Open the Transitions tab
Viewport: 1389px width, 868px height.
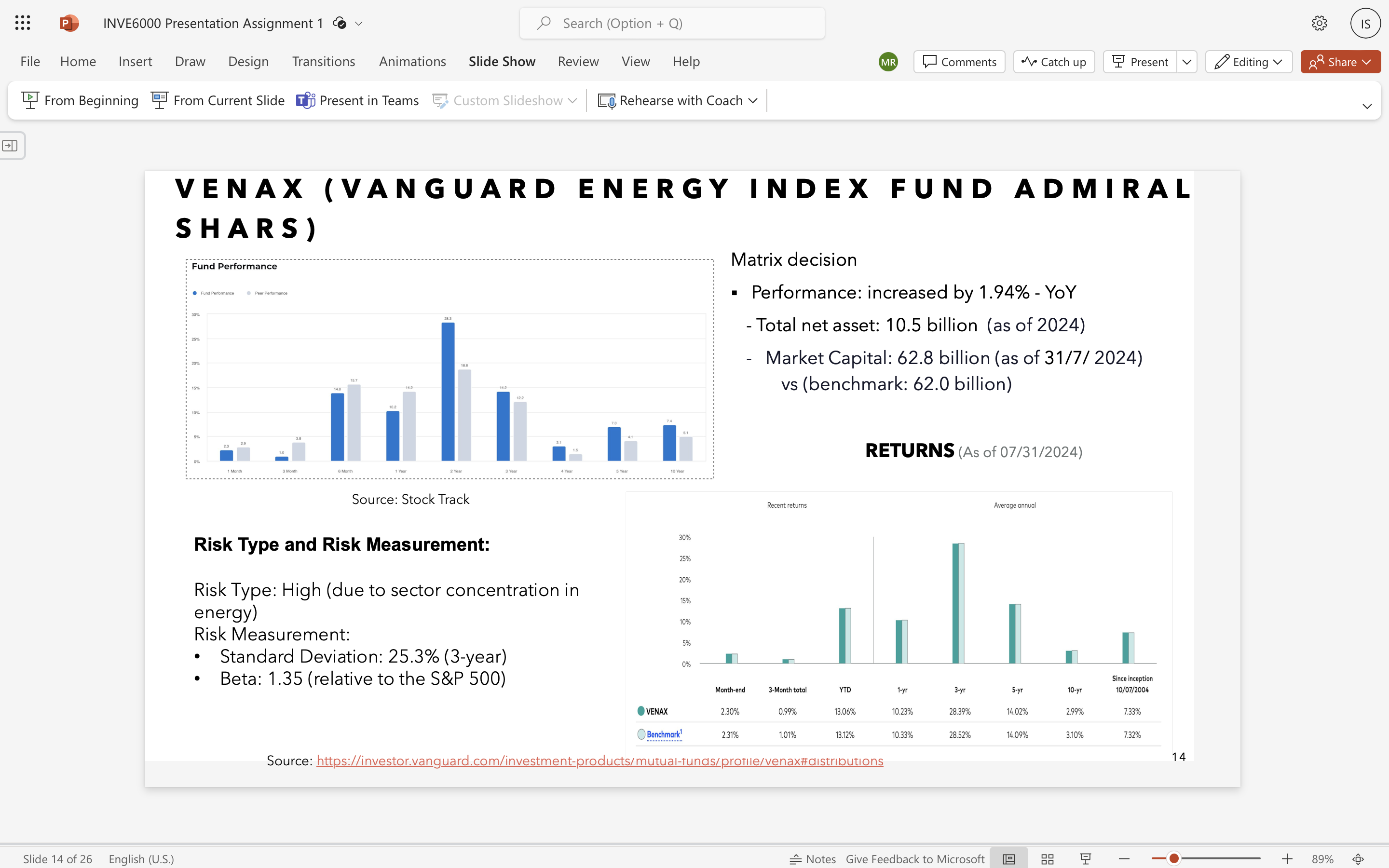(x=323, y=61)
